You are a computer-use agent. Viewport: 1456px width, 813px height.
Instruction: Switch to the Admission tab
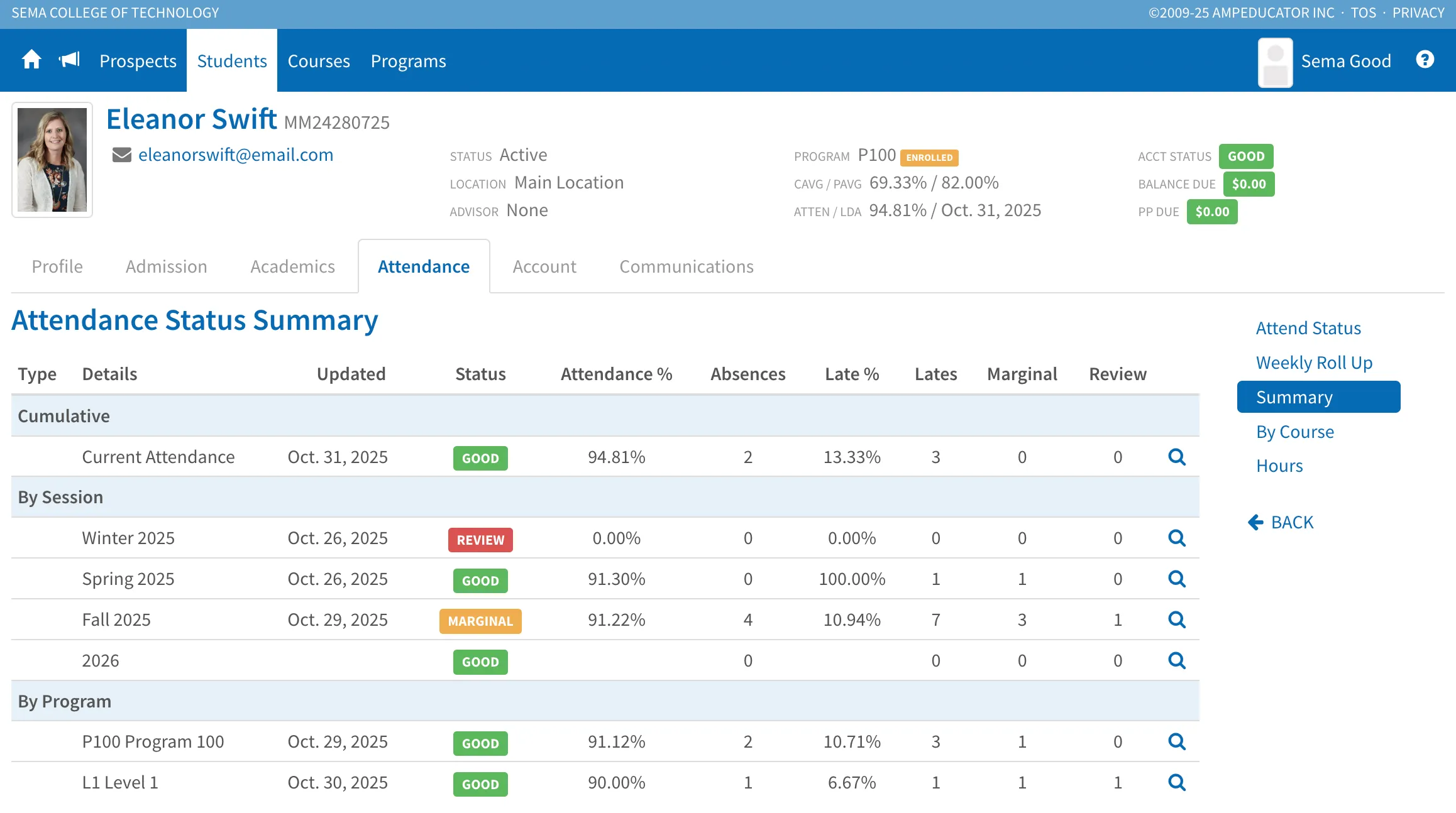[x=167, y=266]
